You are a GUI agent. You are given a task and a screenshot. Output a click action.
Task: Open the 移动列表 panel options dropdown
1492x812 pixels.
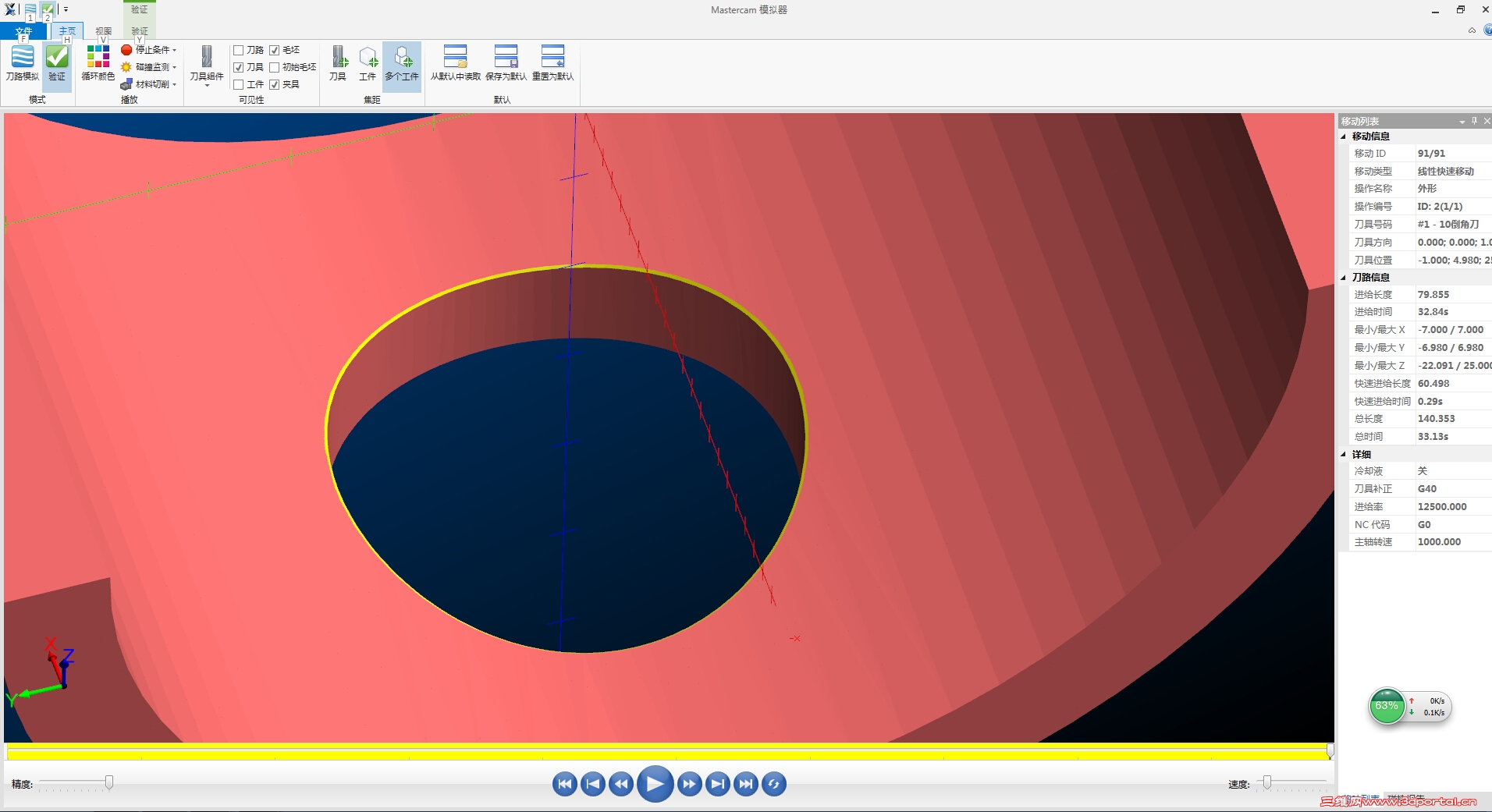[x=1462, y=121]
